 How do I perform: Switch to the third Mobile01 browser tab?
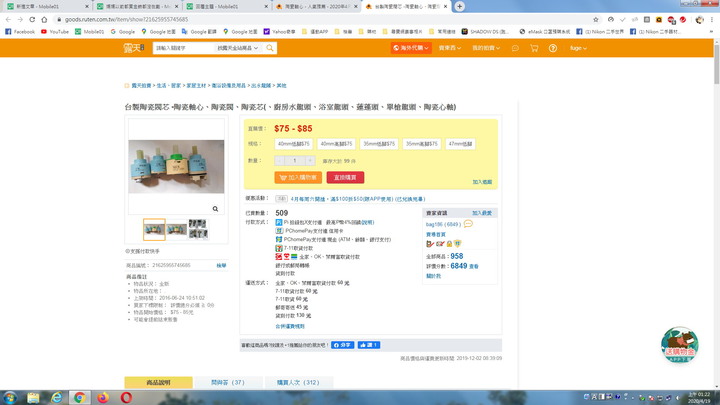[226, 6]
